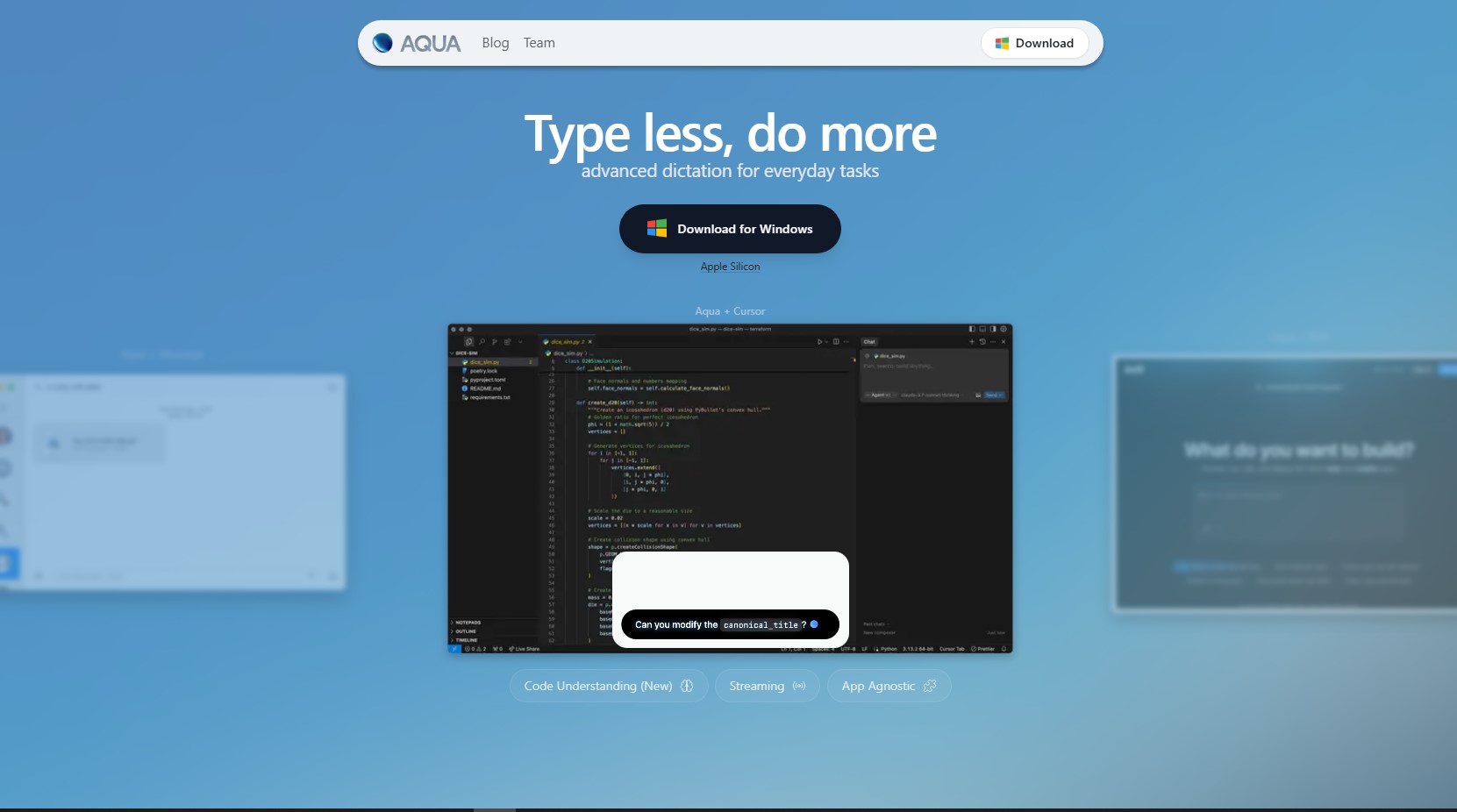Open the Blog page from the navbar

(495, 43)
